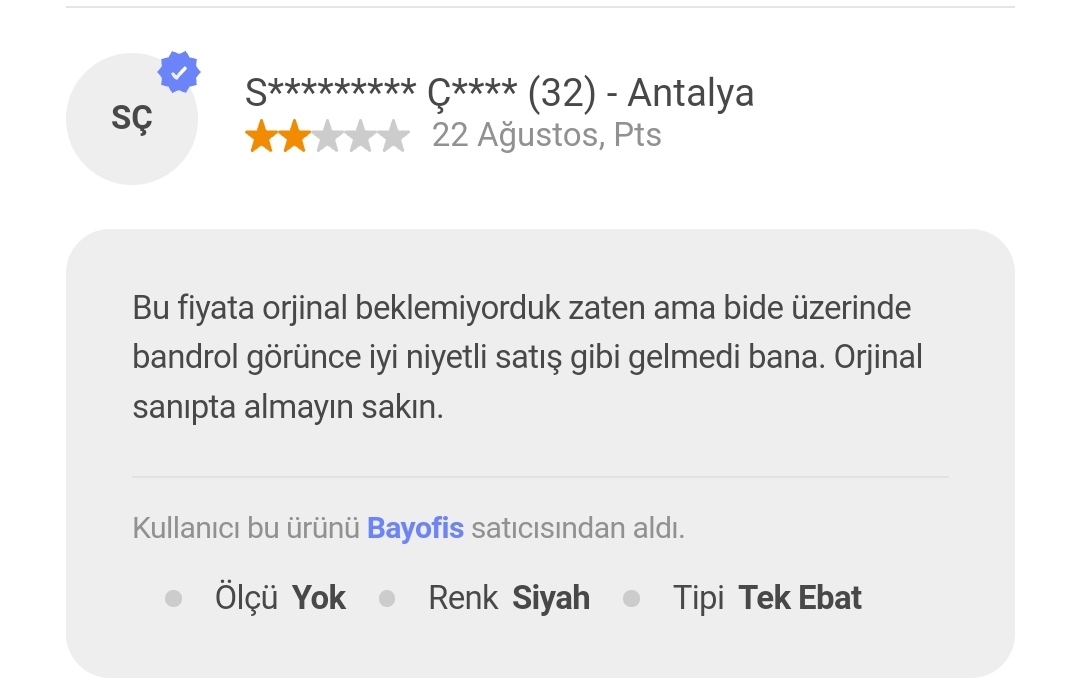Select the Renk Siyah attribute
1080x680 pixels.
tap(509, 598)
